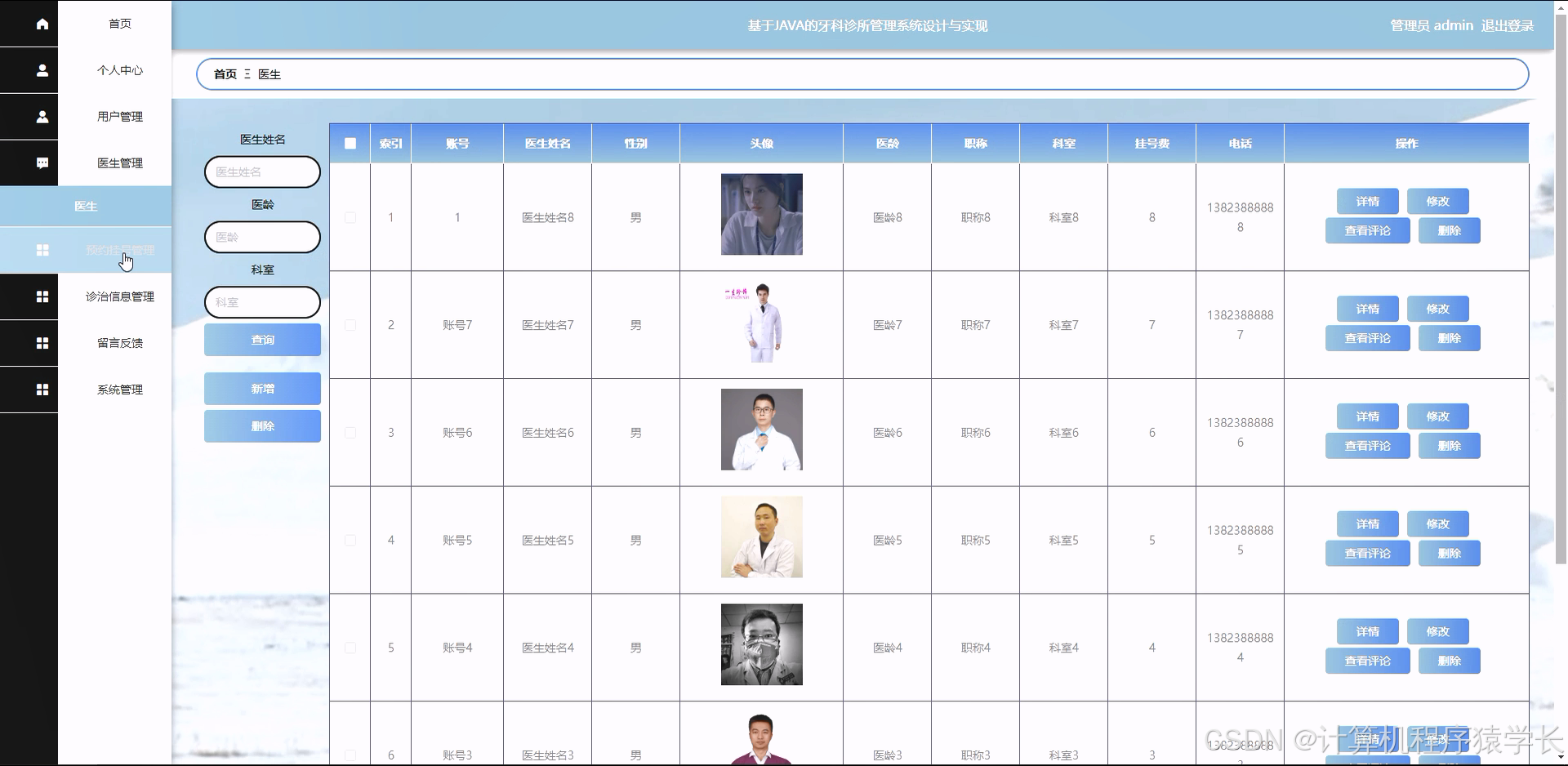Click the grid icon beside 预约挂号管理
Viewport: 1568px width, 766px height.
(x=42, y=250)
